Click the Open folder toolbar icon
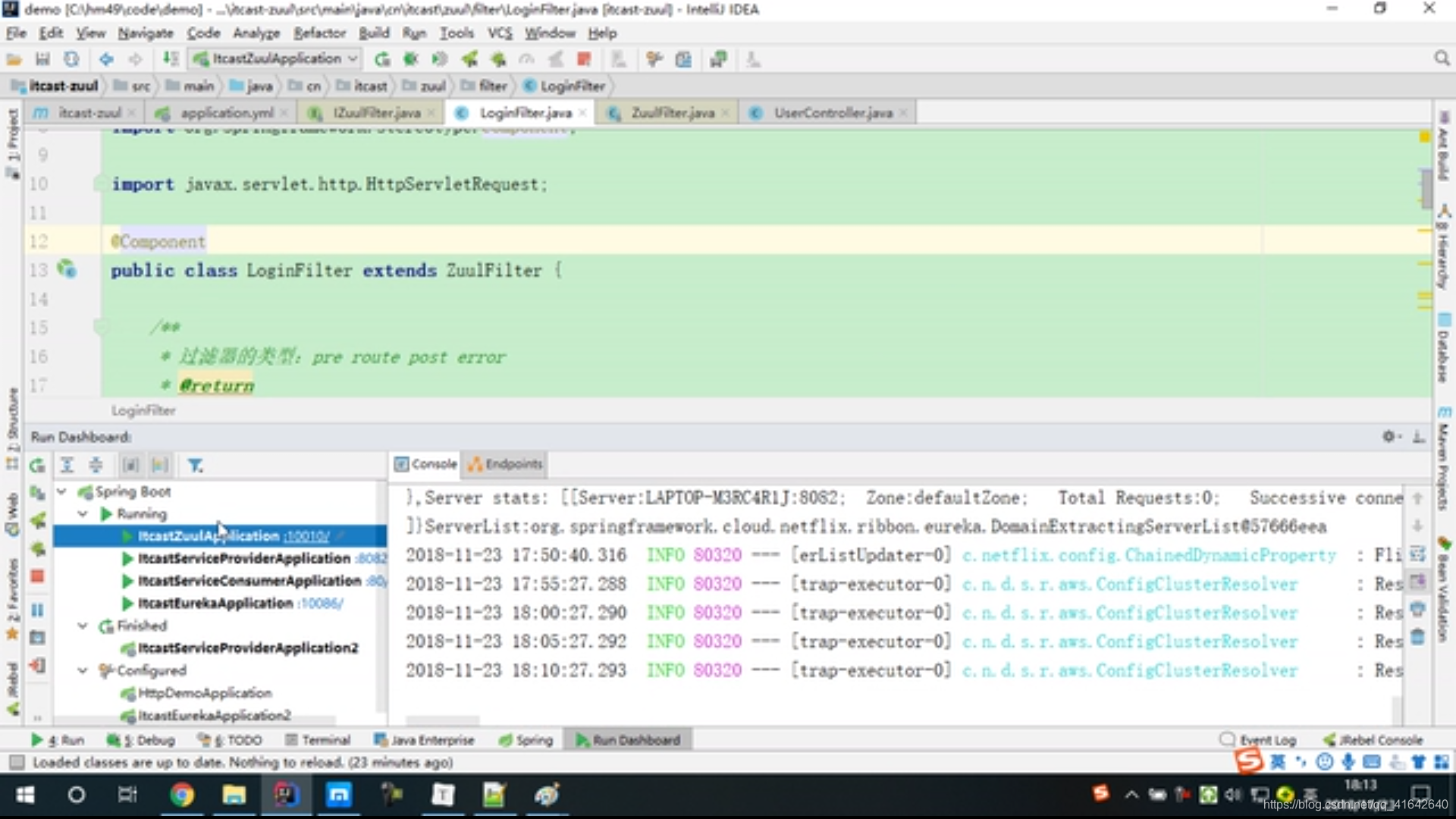The height and width of the screenshot is (819, 1456). (x=14, y=59)
